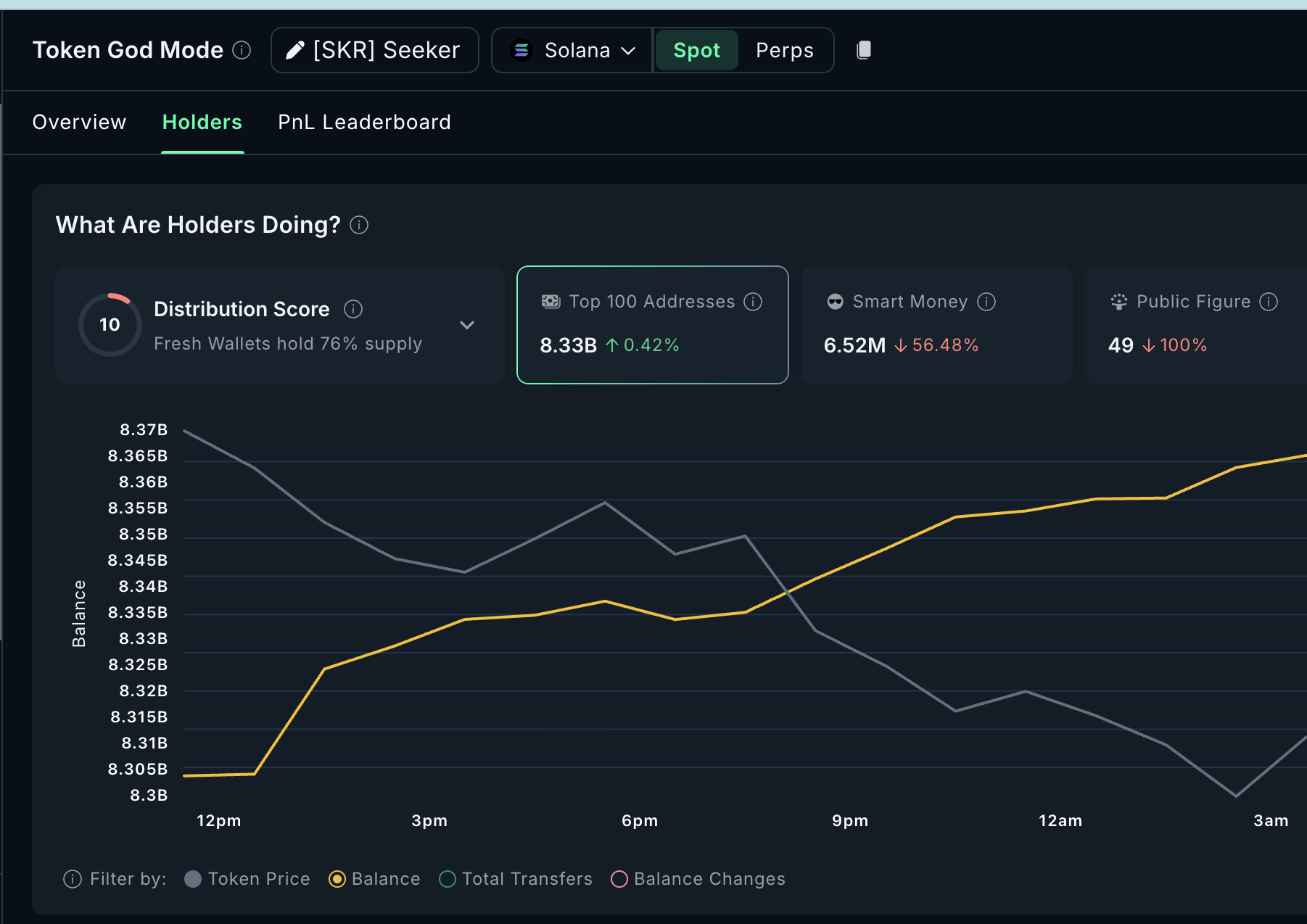Image resolution: width=1307 pixels, height=924 pixels.
Task: Click the pencil edit icon next to [SKR] Seeker
Action: (294, 50)
